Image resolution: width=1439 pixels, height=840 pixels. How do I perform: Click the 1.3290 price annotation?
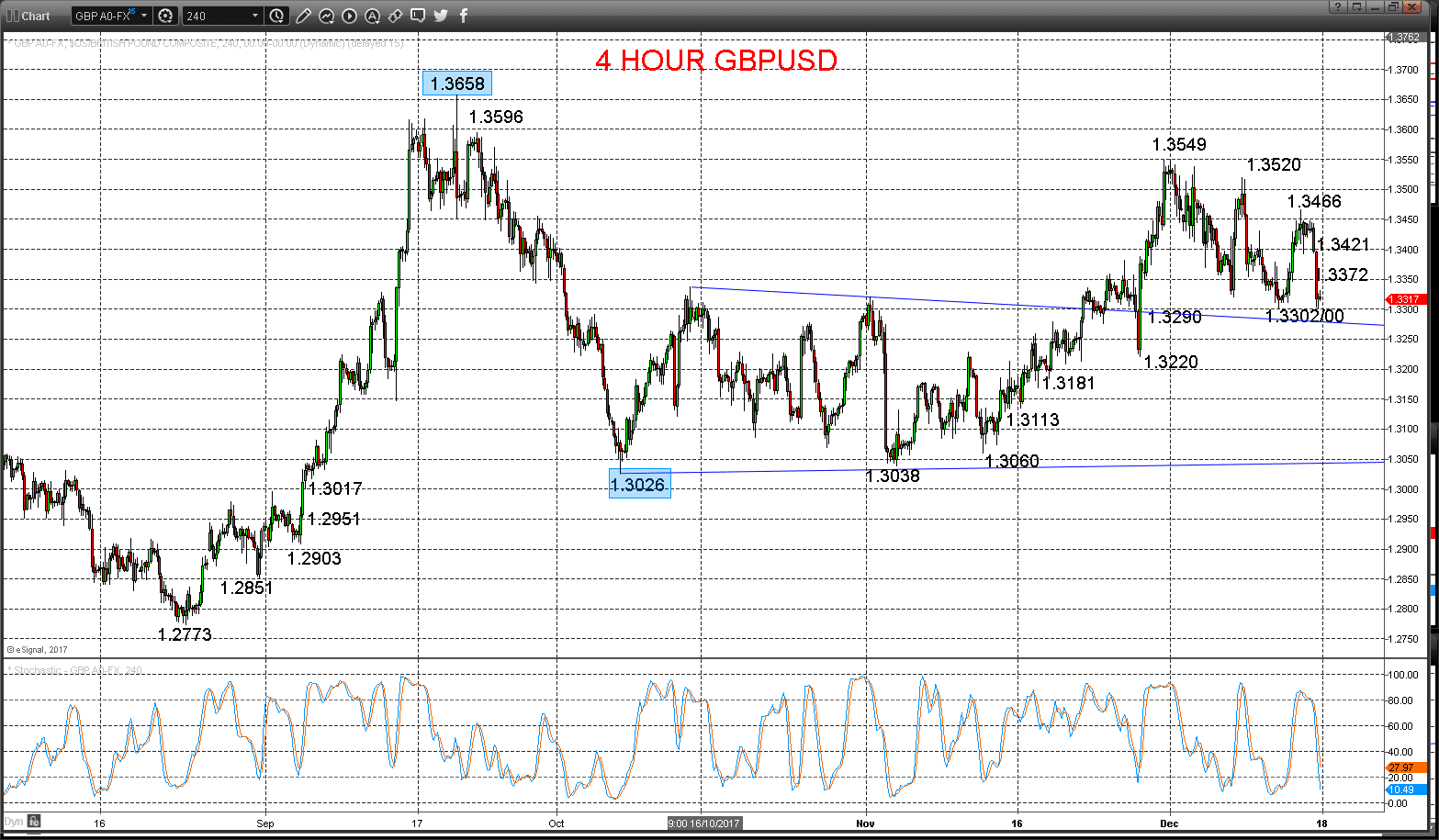point(1175,318)
